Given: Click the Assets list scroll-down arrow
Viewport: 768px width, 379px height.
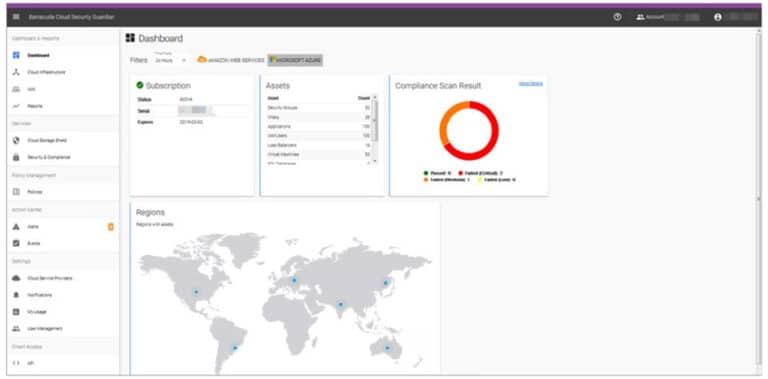Looking at the screenshot, I should pos(375,161).
